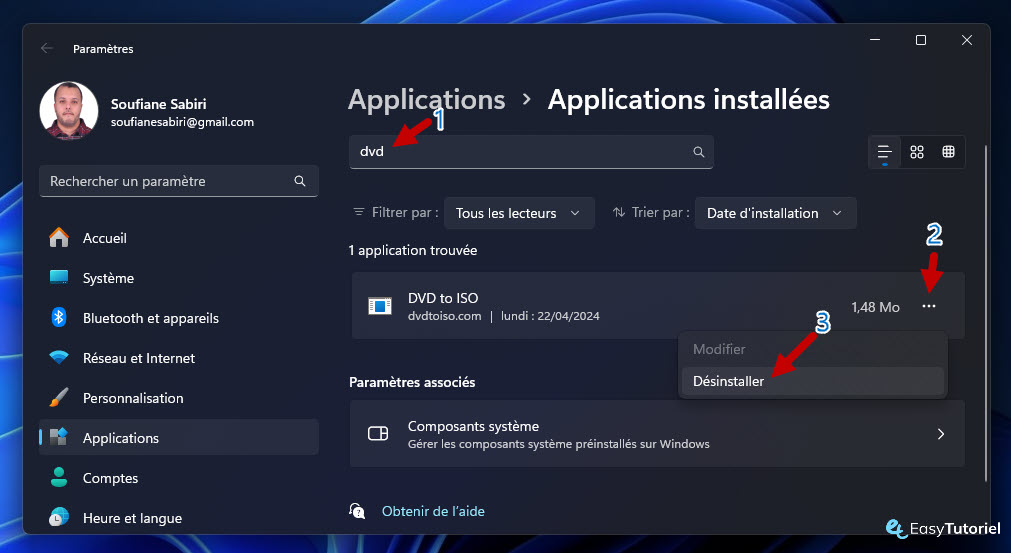Click the dvd application search field
The image size is (1011, 553).
pyautogui.click(x=531, y=152)
